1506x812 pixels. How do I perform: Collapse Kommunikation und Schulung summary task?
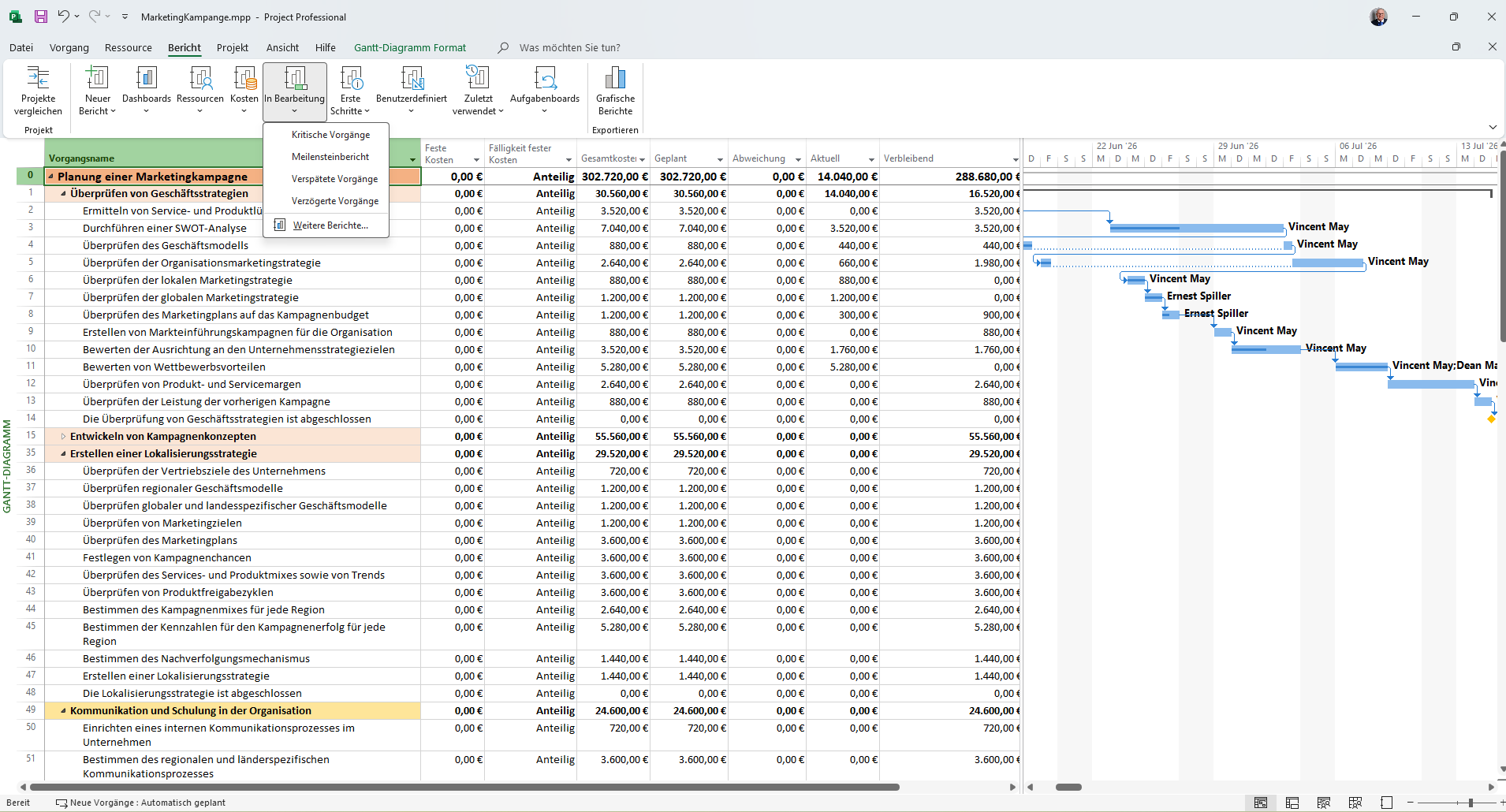pos(63,711)
